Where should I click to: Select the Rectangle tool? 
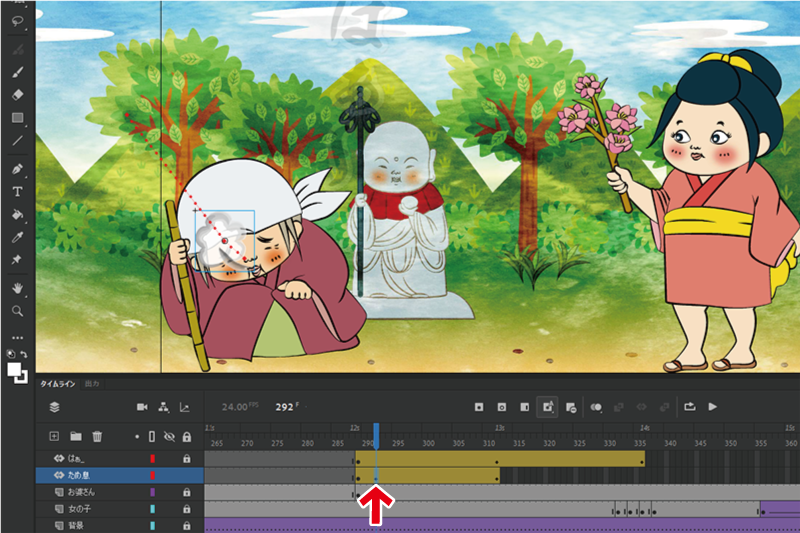point(17,118)
